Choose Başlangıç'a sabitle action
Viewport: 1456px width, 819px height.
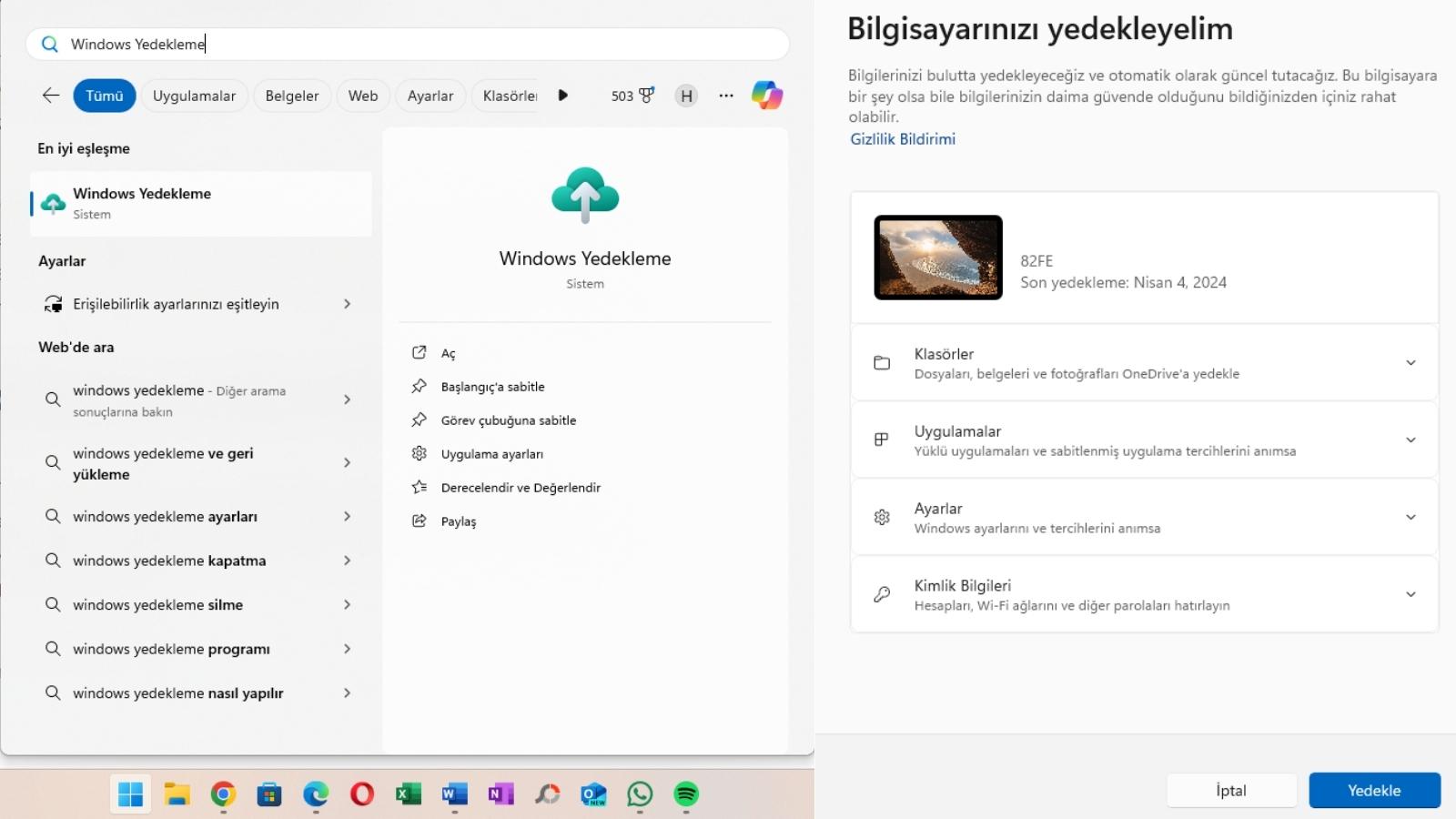(x=492, y=387)
